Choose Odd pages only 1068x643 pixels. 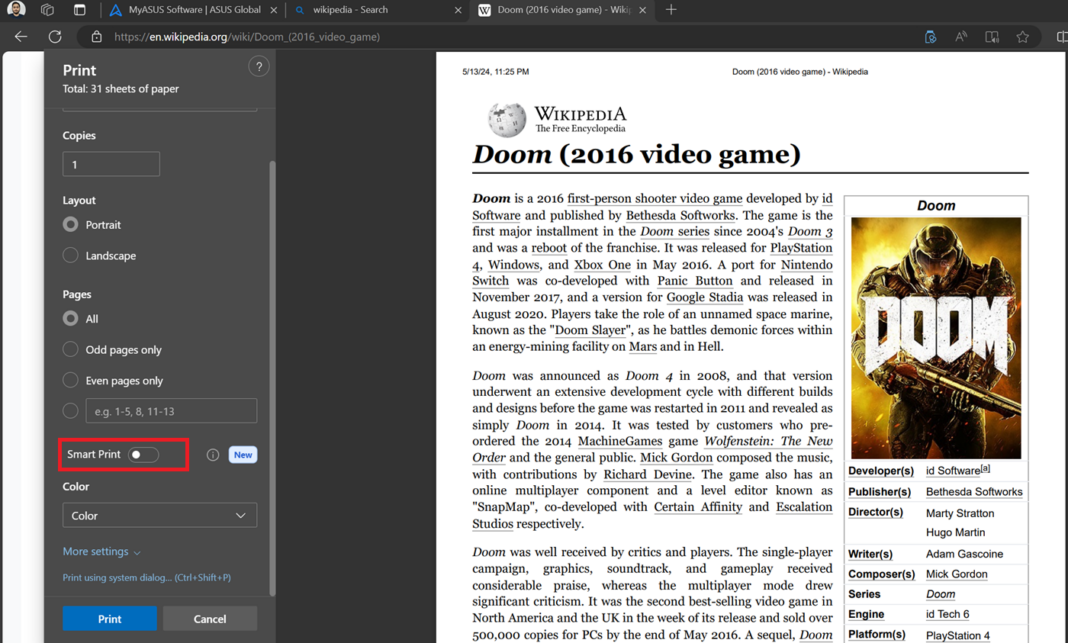[x=70, y=349]
